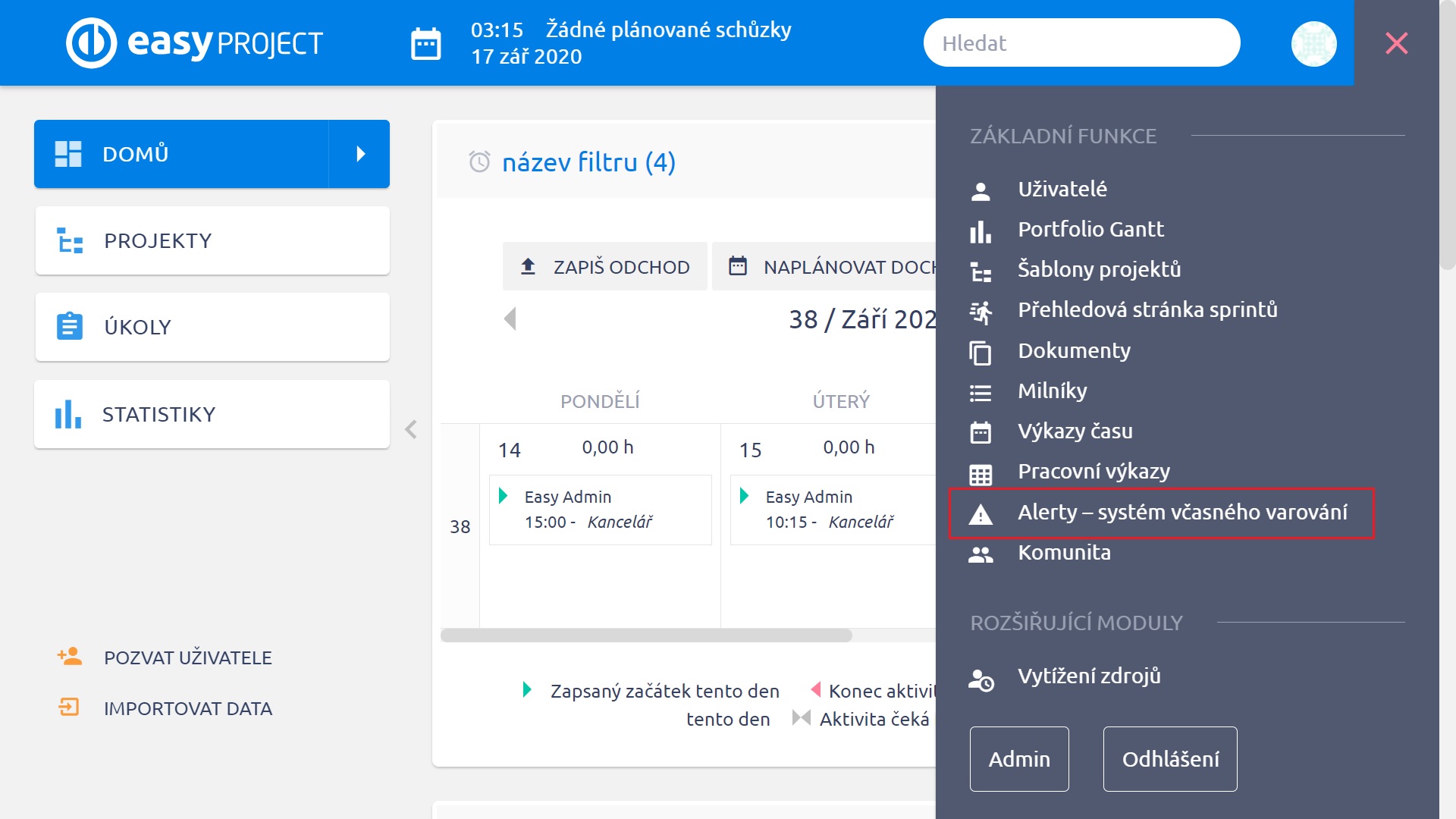The height and width of the screenshot is (819, 1456).
Task: Click POZVAT UŽIVATELE link
Action: [x=188, y=657]
